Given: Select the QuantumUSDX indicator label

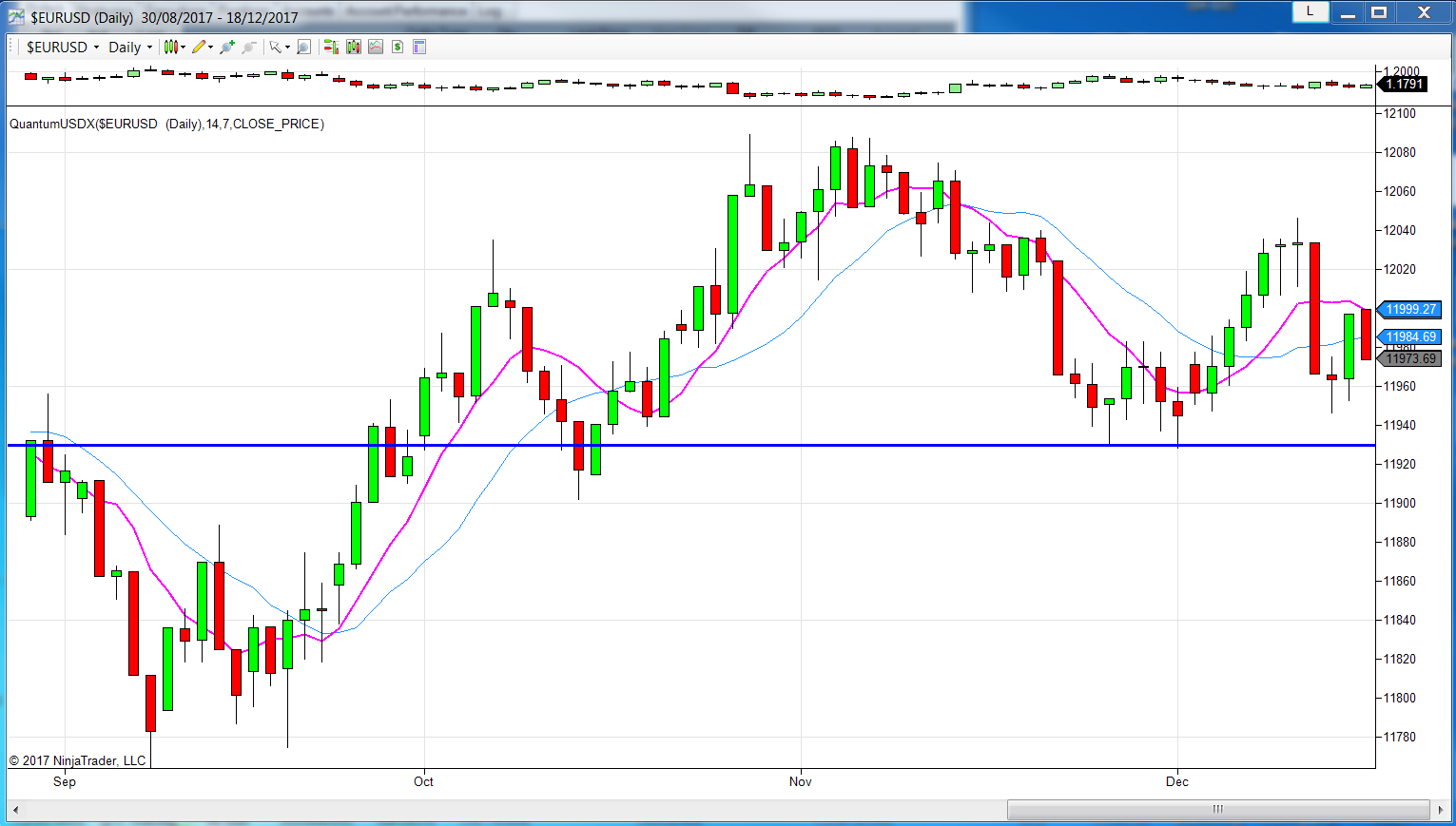Looking at the screenshot, I should coord(166,124).
